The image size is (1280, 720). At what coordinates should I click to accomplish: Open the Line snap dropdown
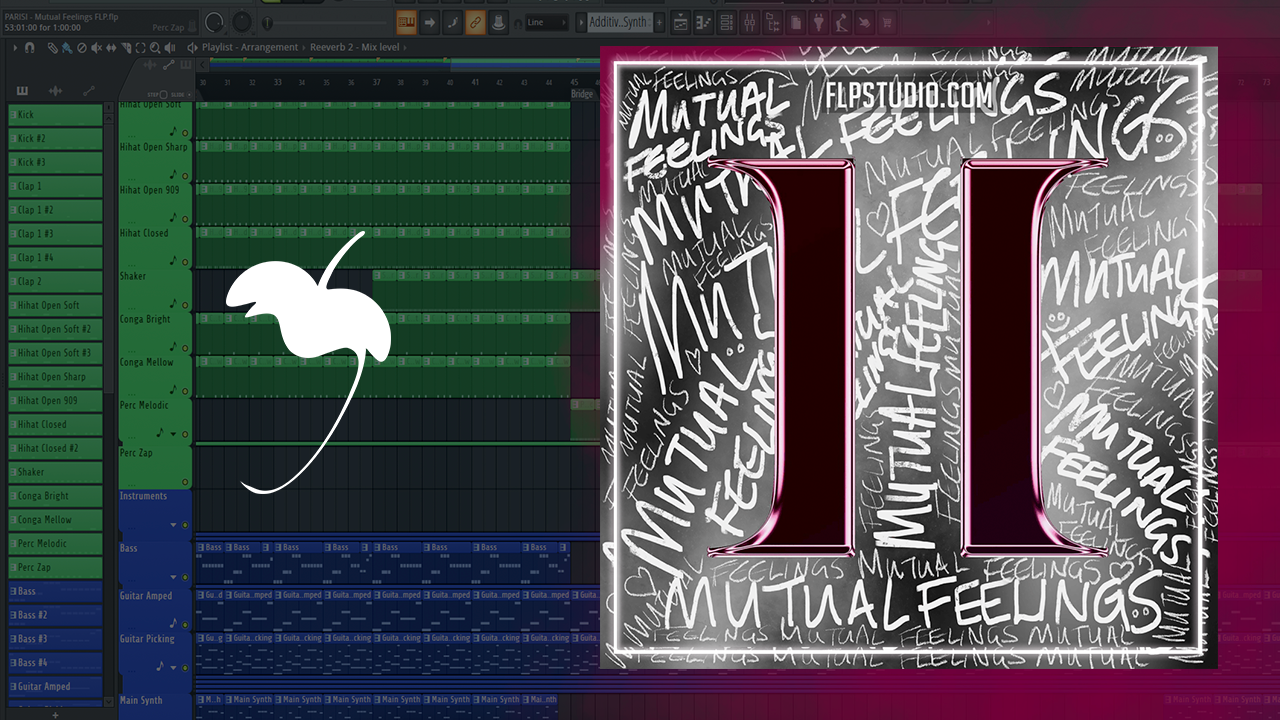(x=547, y=22)
